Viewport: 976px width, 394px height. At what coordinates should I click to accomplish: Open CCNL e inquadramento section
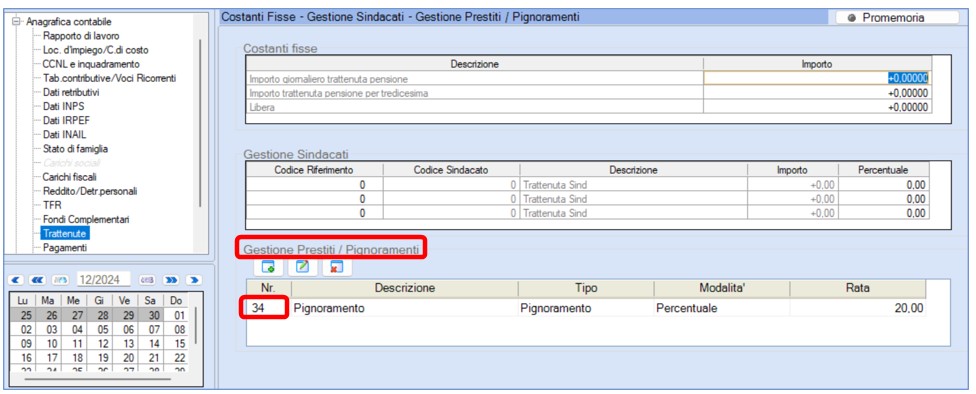[x=91, y=64]
